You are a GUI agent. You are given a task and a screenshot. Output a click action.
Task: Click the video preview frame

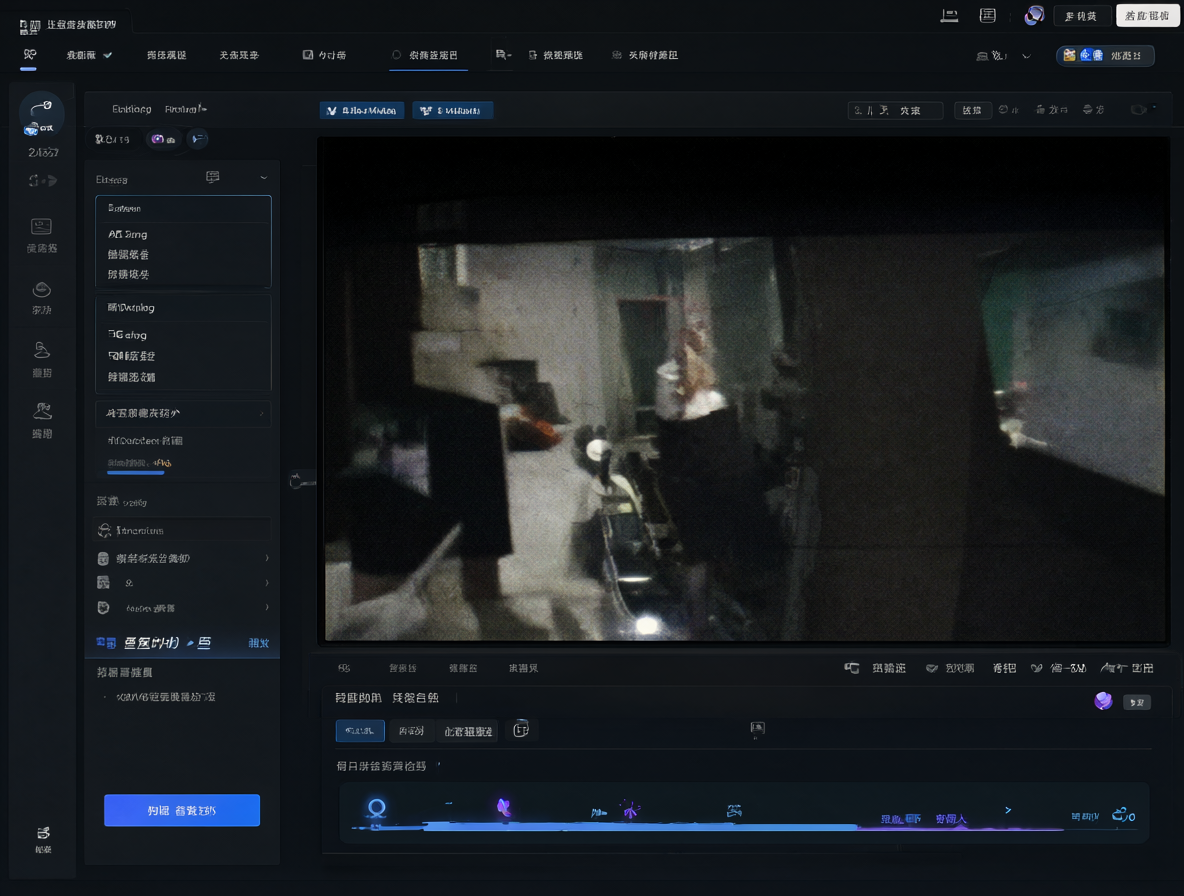point(745,391)
